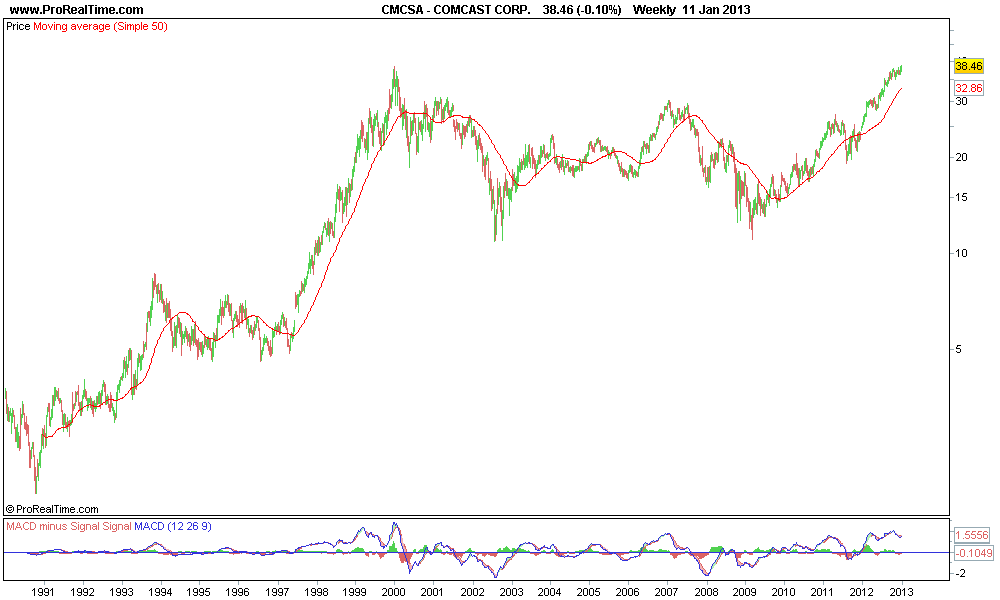This screenshot has width=1000, height=600.
Task: Click the 5 price axis label
Action: (958, 349)
